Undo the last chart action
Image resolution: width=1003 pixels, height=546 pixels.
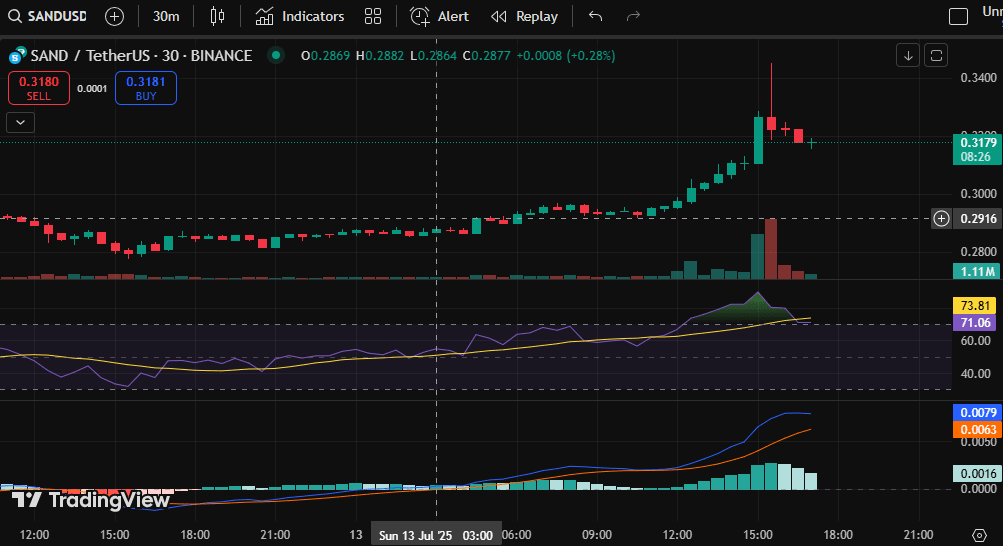coord(596,17)
